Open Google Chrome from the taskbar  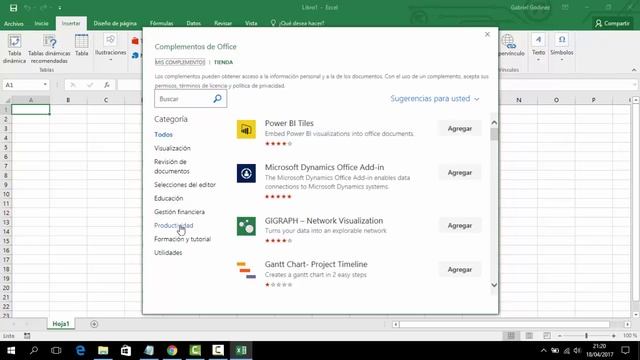click(x=172, y=350)
